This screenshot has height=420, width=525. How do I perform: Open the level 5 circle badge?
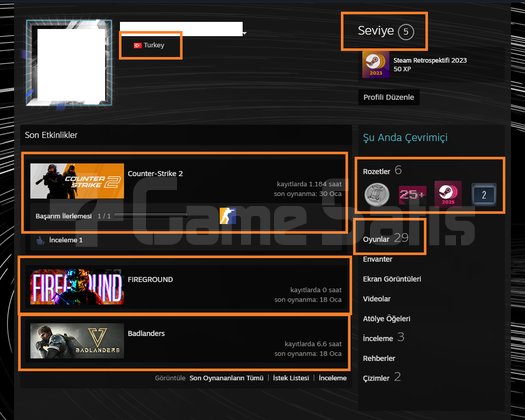(406, 32)
